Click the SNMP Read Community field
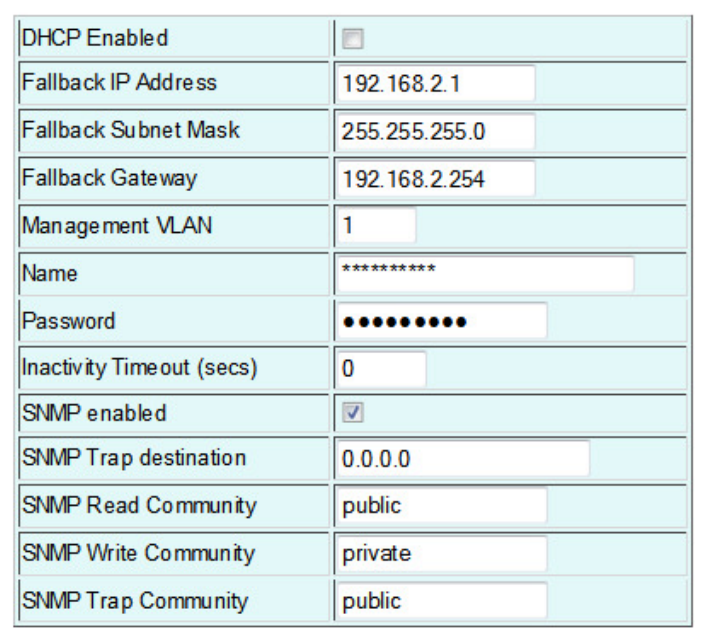Viewport: 712px width, 643px height. click(x=441, y=506)
